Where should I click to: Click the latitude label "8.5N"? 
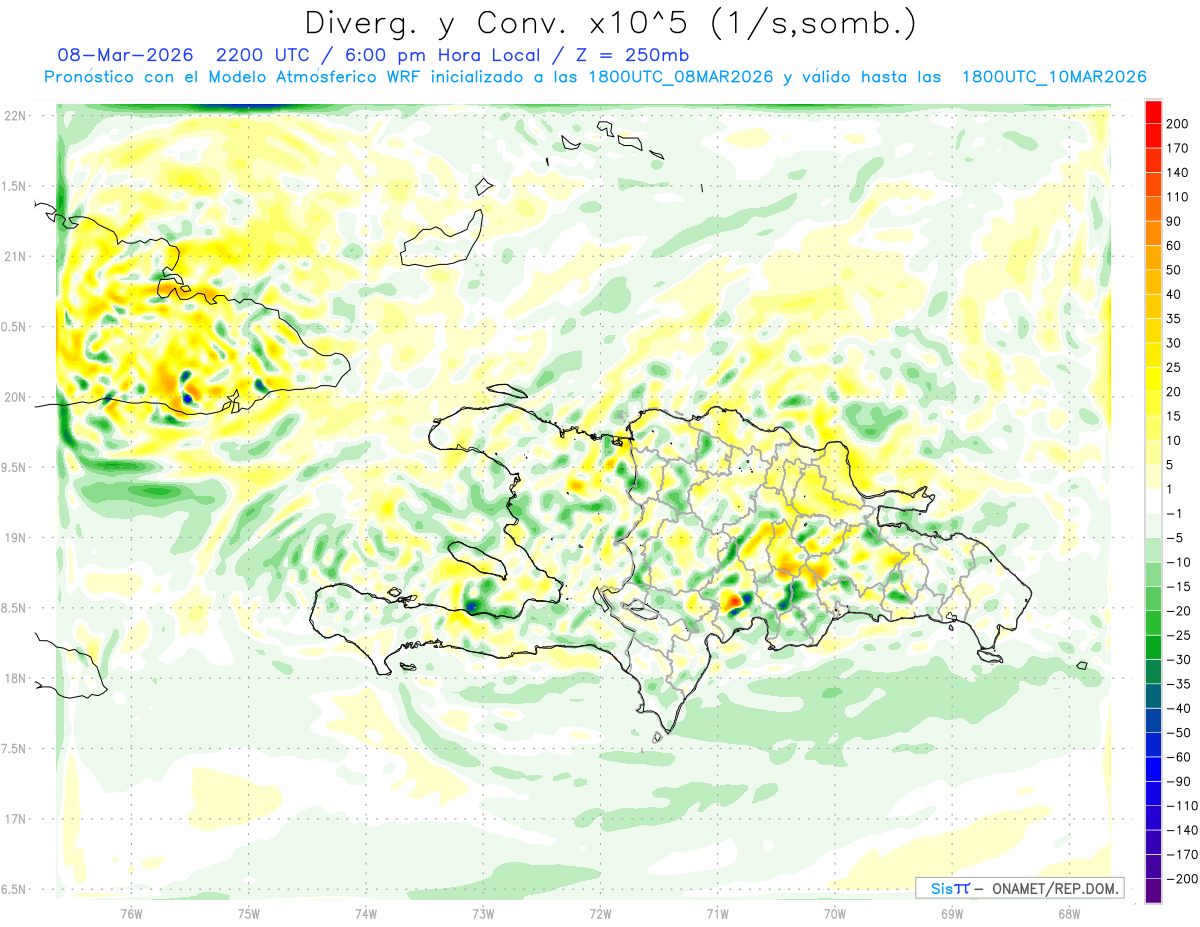14,608
